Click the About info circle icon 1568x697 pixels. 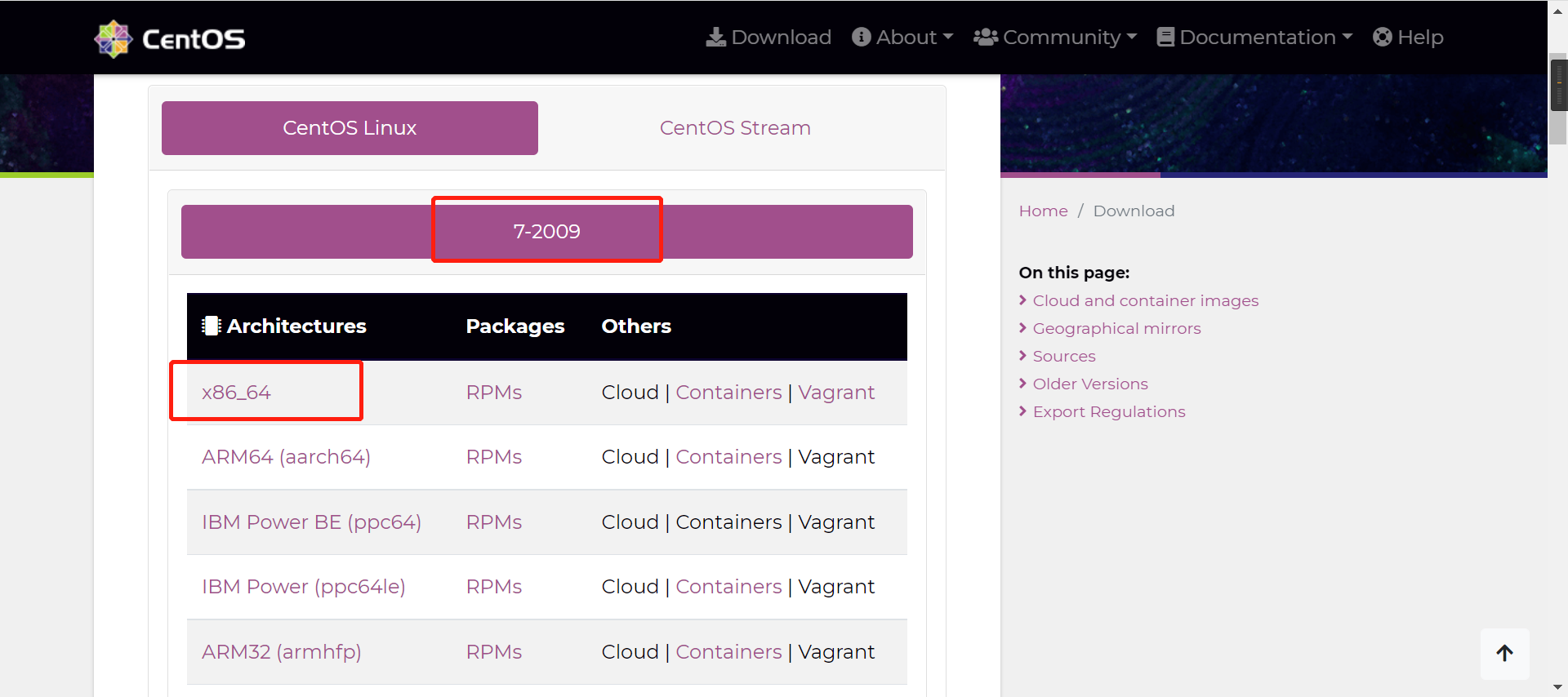(x=861, y=38)
